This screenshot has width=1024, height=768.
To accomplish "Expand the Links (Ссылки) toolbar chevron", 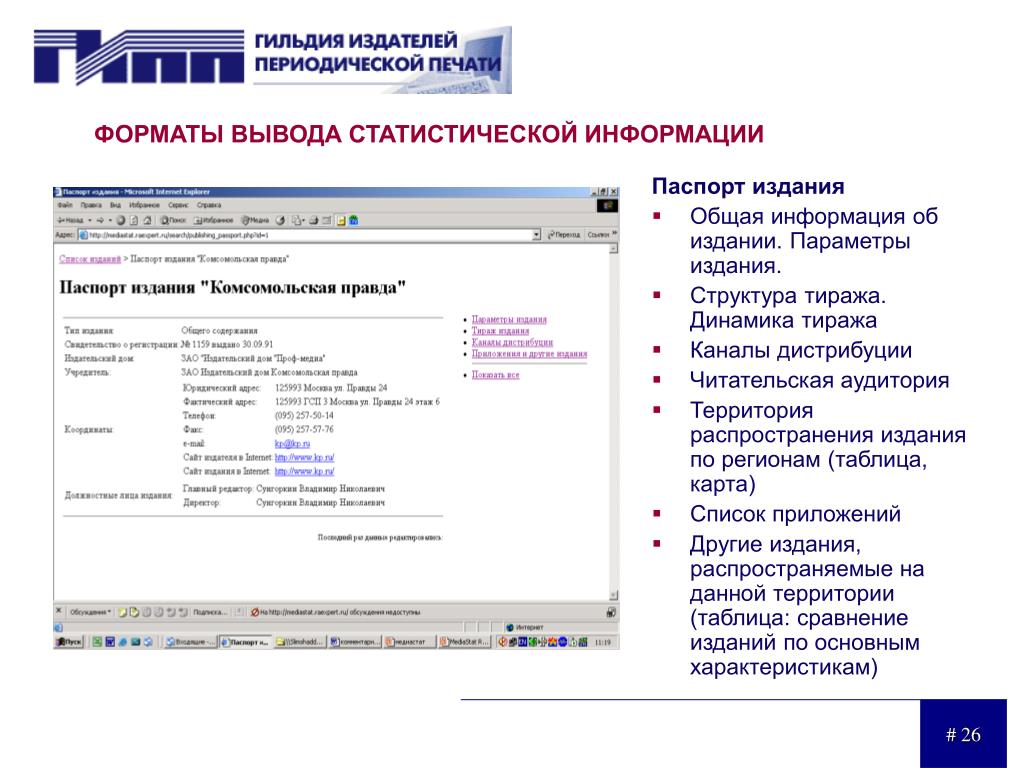I will [614, 234].
